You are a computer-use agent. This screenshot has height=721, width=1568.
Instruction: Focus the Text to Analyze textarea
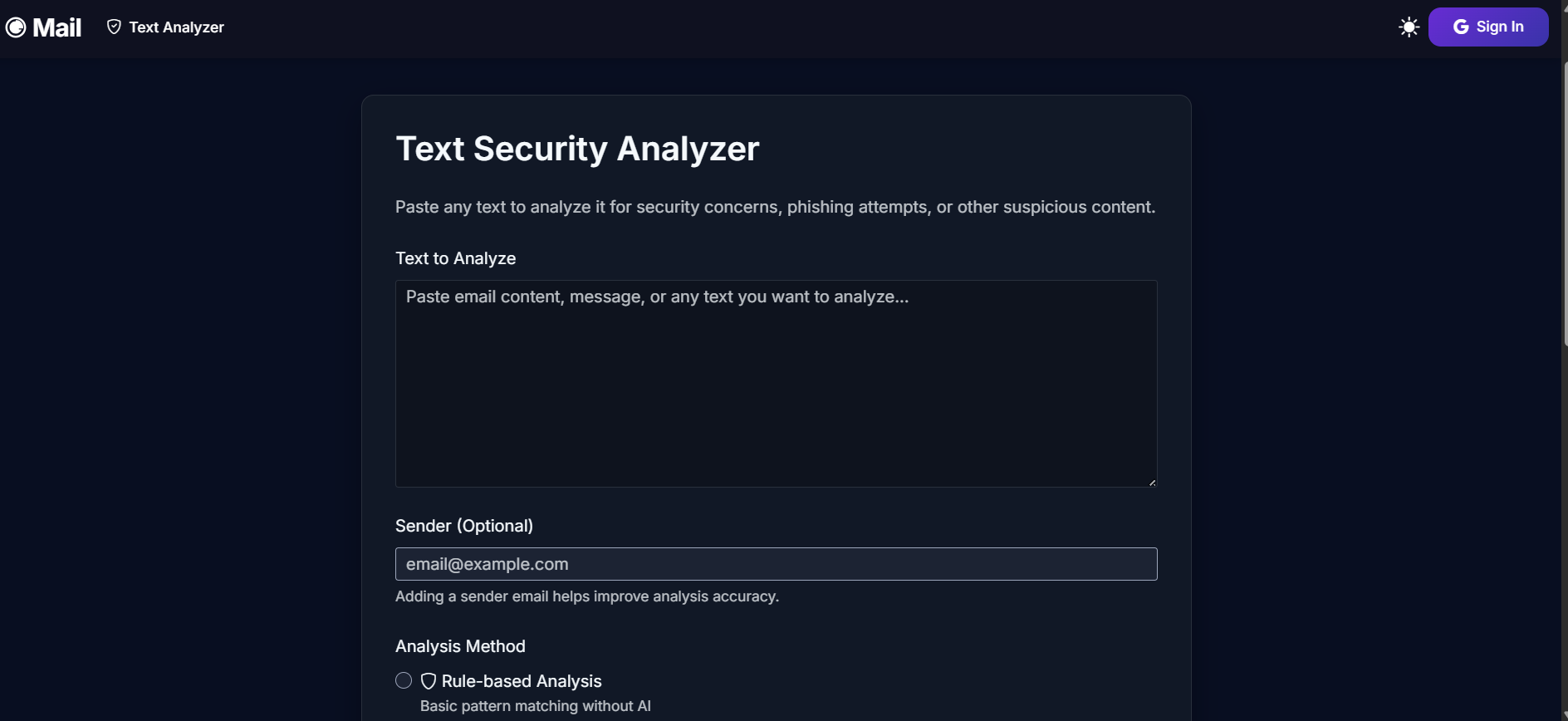[x=776, y=383]
